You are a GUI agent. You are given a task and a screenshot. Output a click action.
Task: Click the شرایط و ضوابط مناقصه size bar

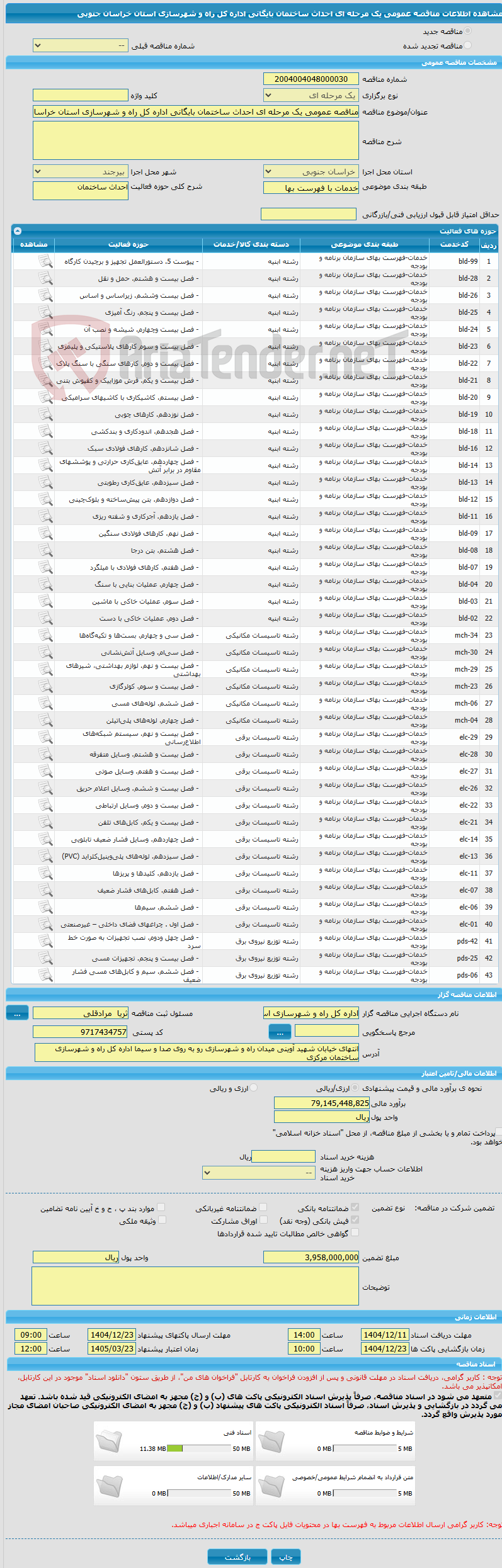point(365,1448)
